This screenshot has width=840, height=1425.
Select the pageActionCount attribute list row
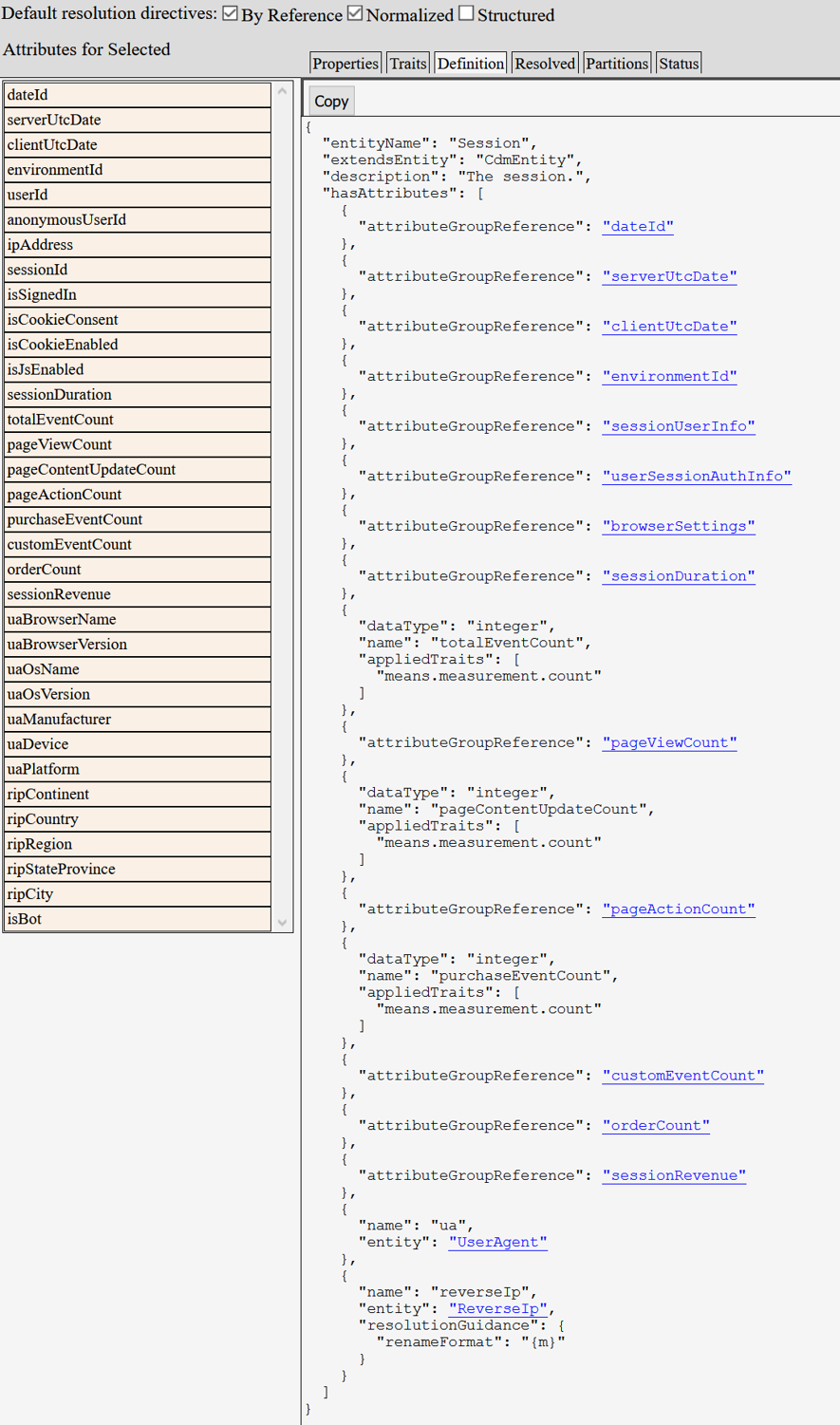click(x=138, y=495)
